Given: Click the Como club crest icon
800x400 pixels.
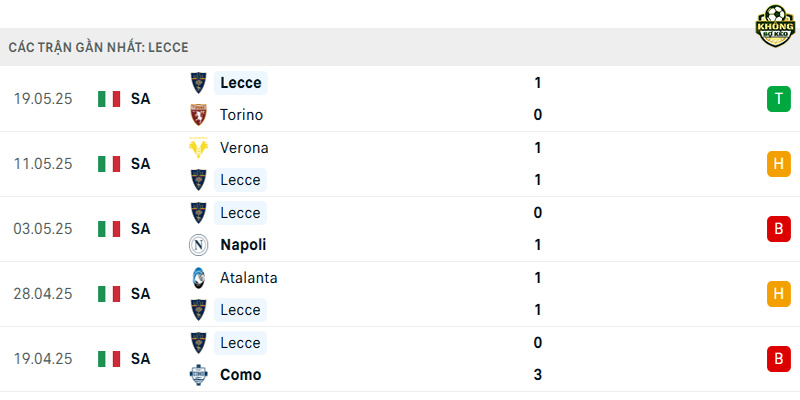Looking at the screenshot, I should tap(198, 375).
